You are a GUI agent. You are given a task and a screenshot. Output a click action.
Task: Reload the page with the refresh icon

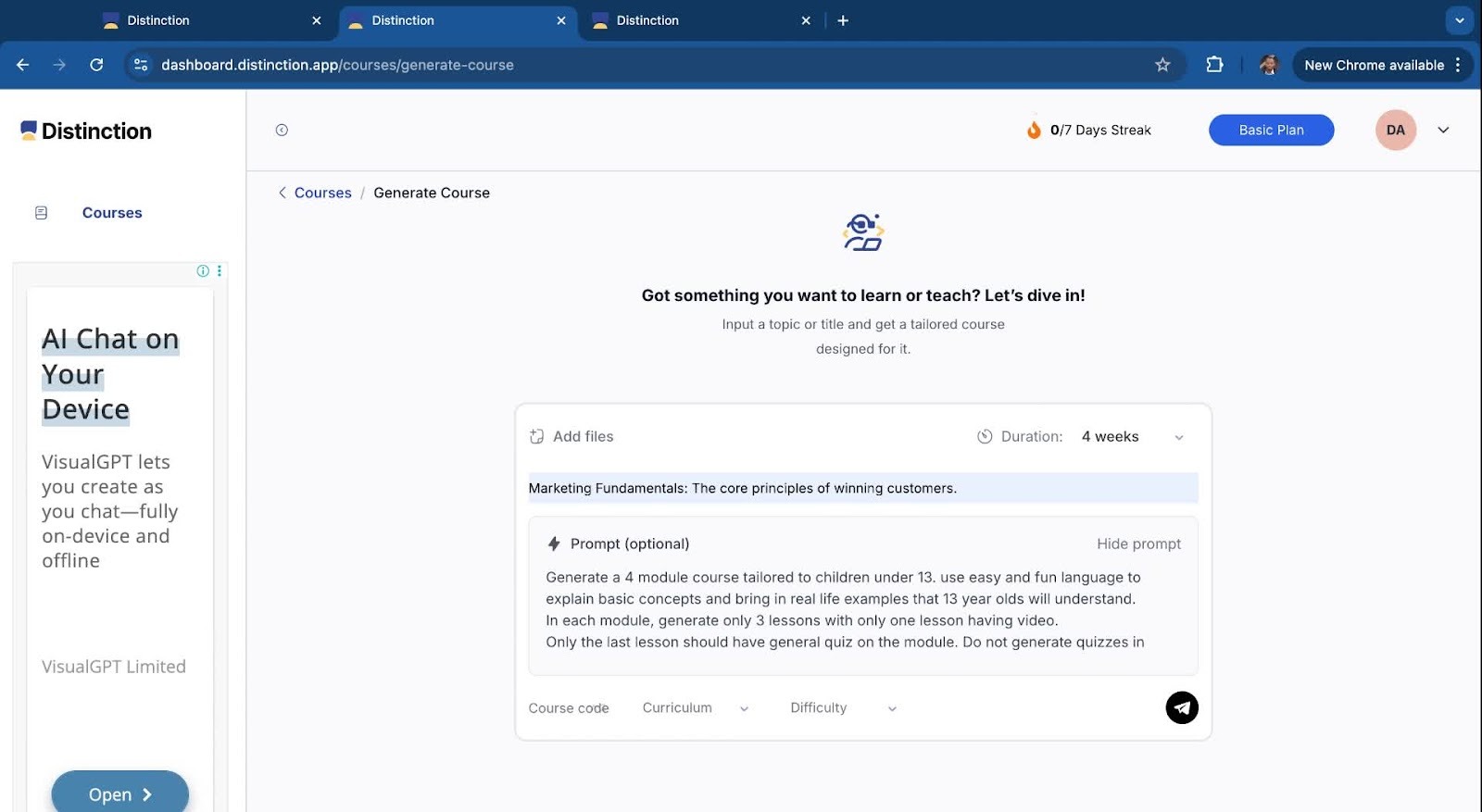pyautogui.click(x=96, y=65)
